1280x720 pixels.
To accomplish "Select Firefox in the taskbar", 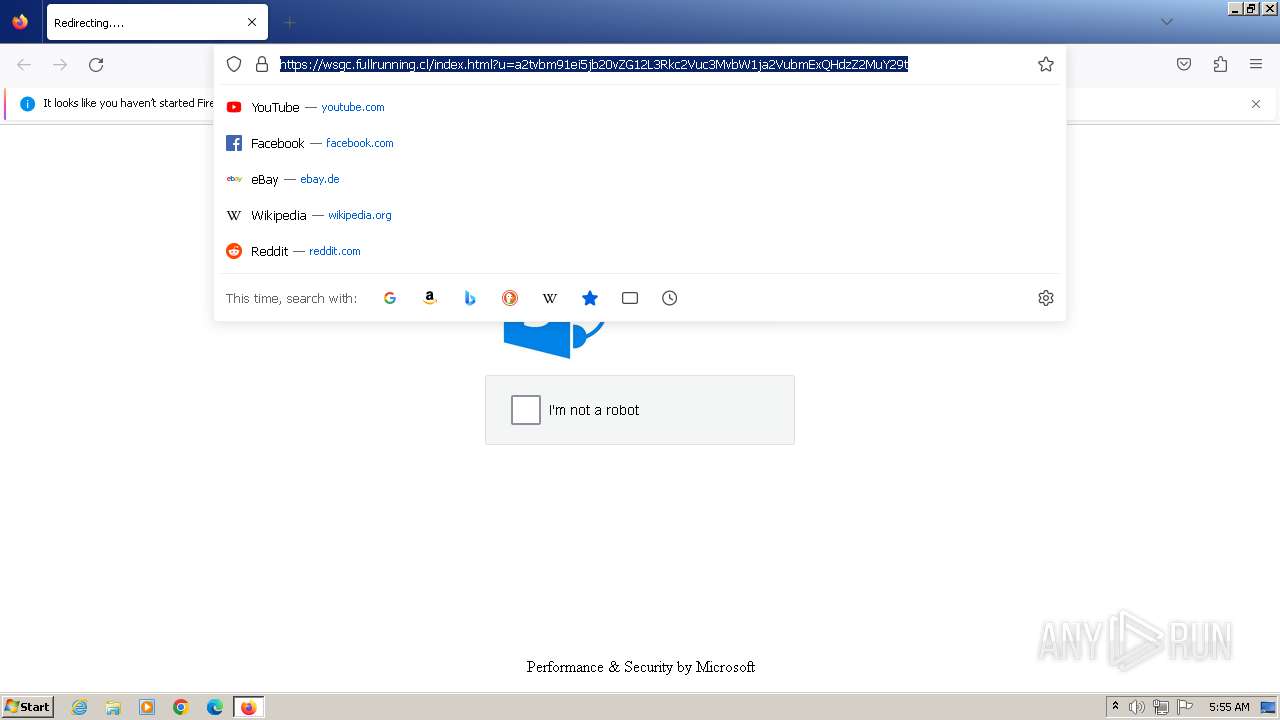I will click(248, 707).
